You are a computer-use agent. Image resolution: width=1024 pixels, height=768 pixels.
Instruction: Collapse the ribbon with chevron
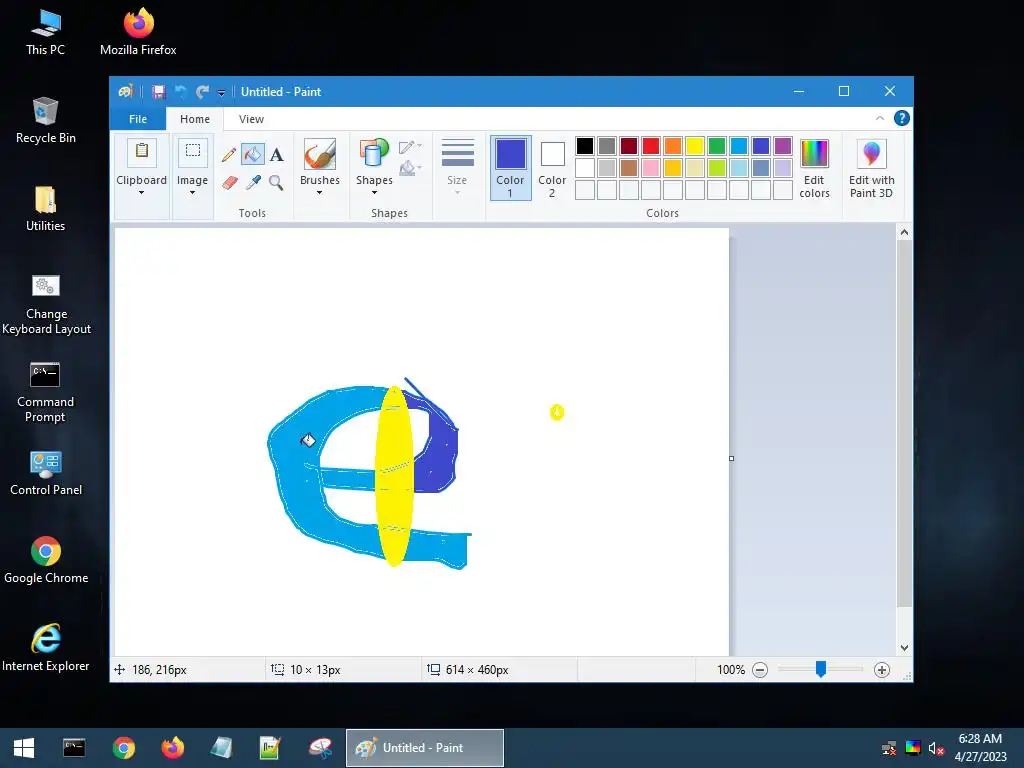pyautogui.click(x=880, y=118)
